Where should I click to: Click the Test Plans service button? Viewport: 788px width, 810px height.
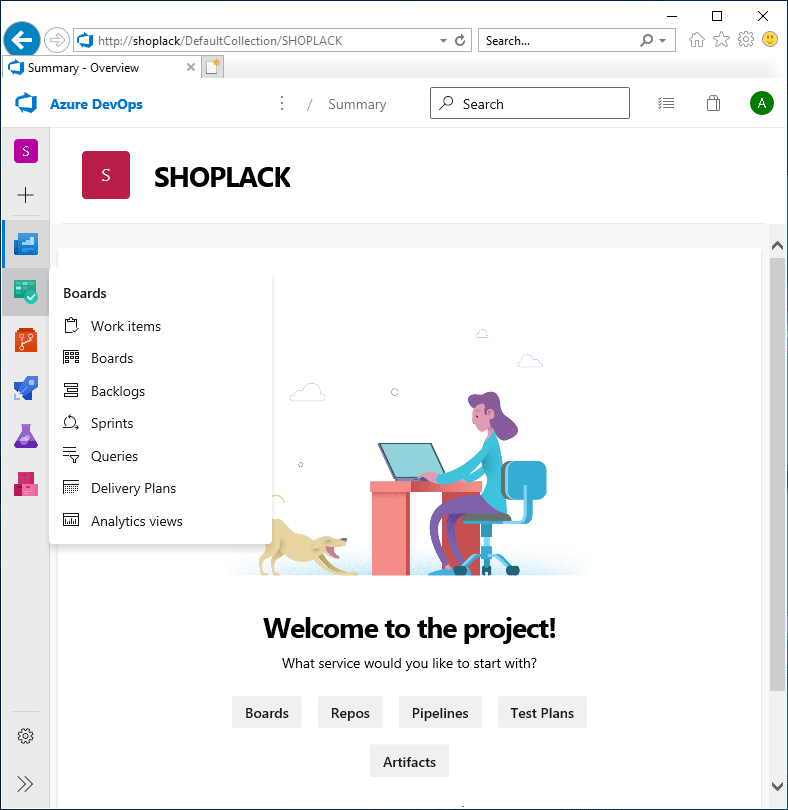(542, 712)
